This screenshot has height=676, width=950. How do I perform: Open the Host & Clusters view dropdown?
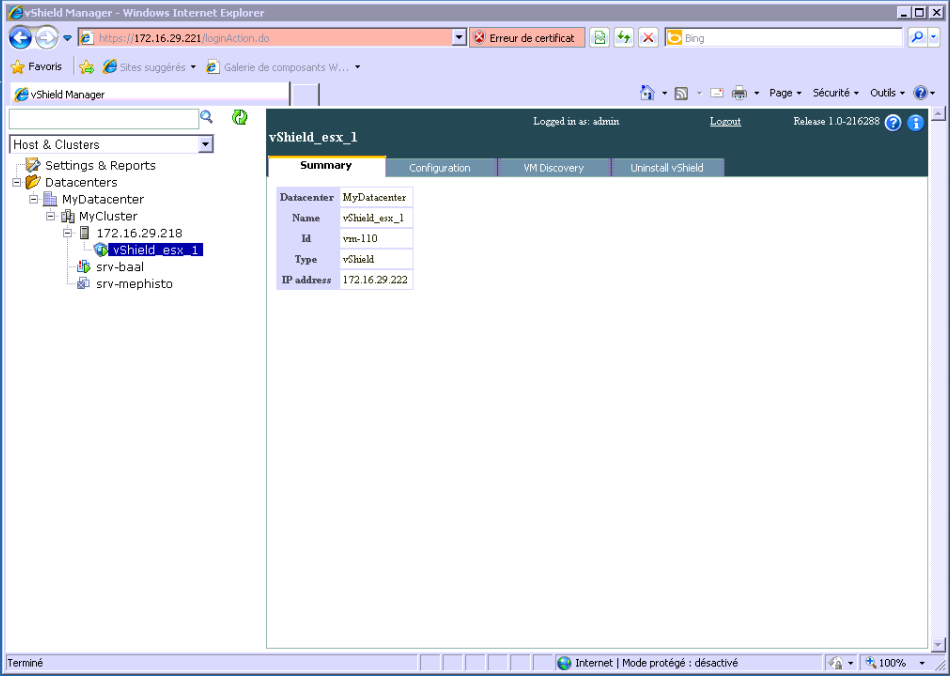click(x=206, y=145)
